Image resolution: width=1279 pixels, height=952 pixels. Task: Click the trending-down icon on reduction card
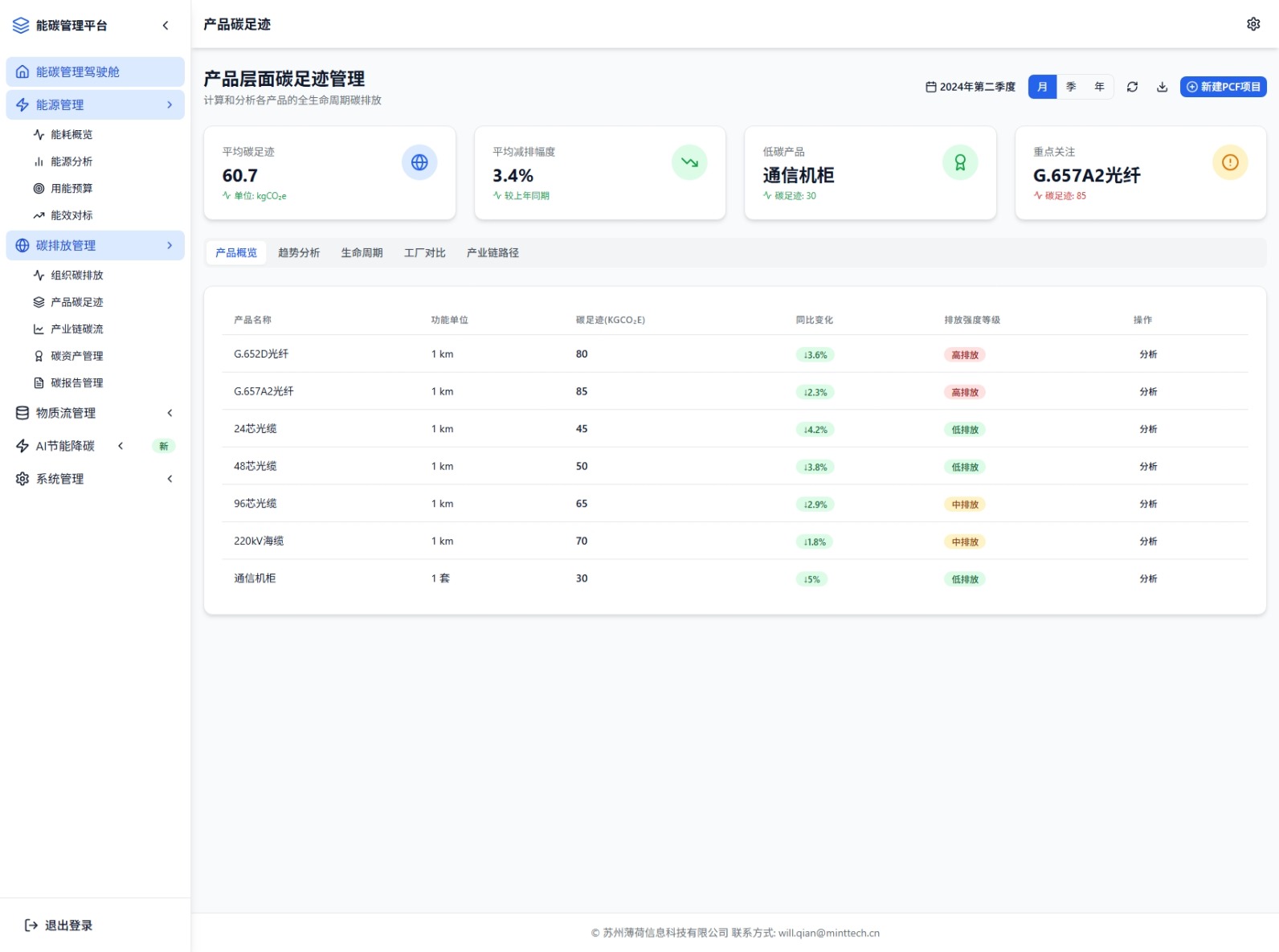pos(689,162)
